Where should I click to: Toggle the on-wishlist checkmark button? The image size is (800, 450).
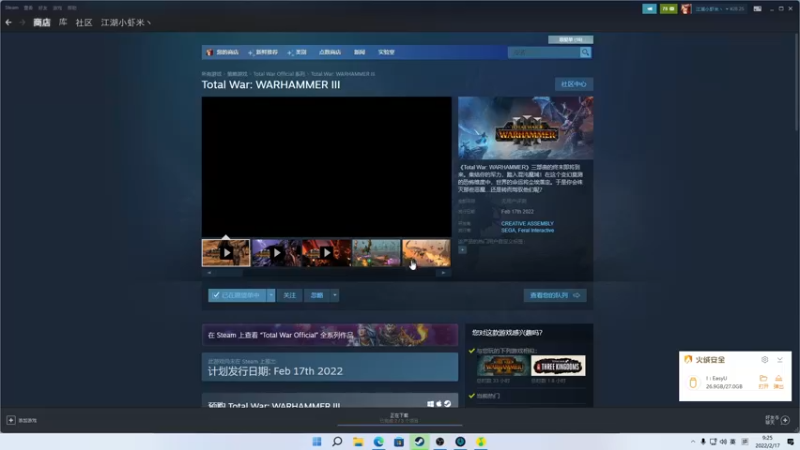(x=237, y=295)
